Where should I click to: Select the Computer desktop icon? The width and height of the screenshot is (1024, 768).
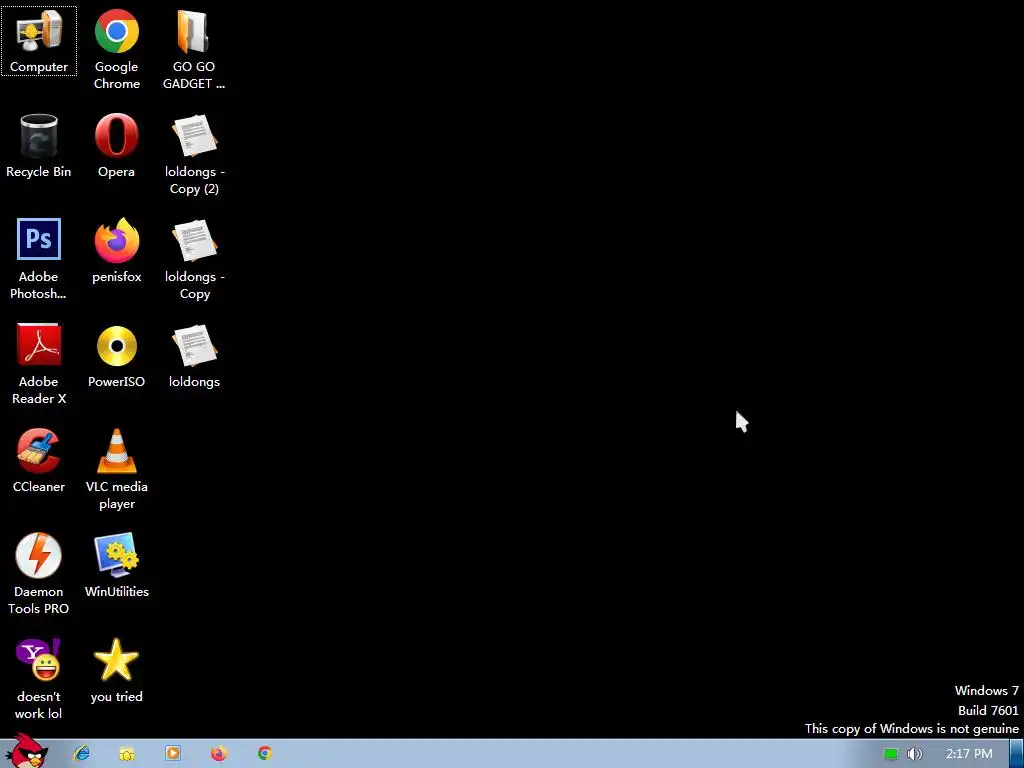click(39, 40)
